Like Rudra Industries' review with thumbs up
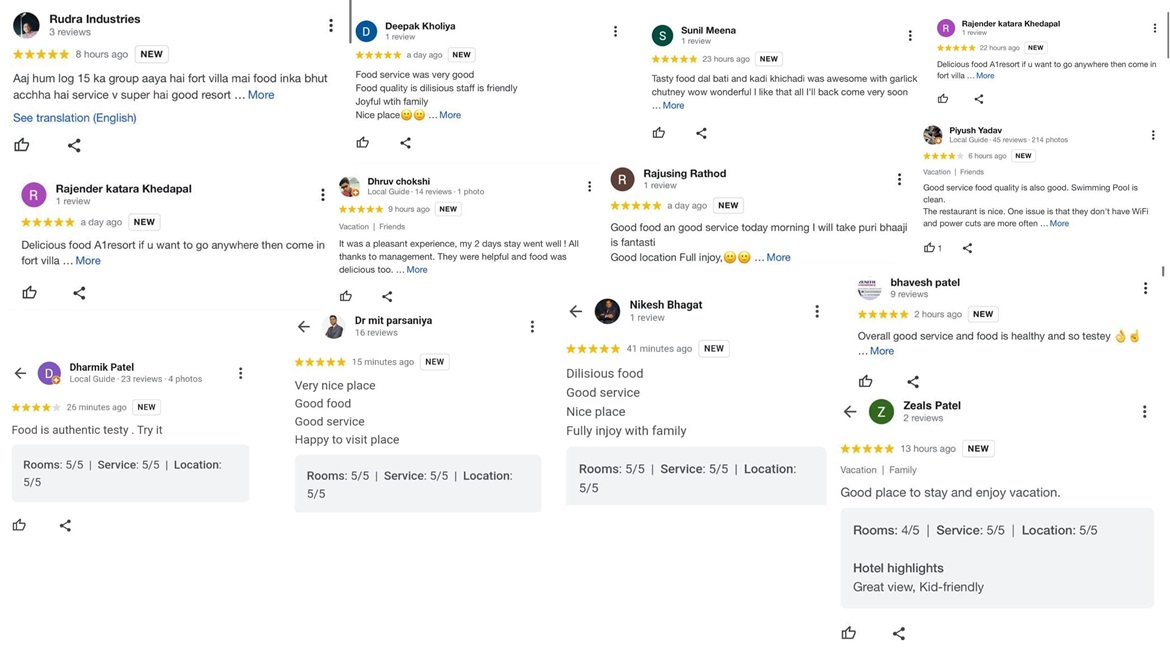The image size is (1170, 658). pos(22,145)
